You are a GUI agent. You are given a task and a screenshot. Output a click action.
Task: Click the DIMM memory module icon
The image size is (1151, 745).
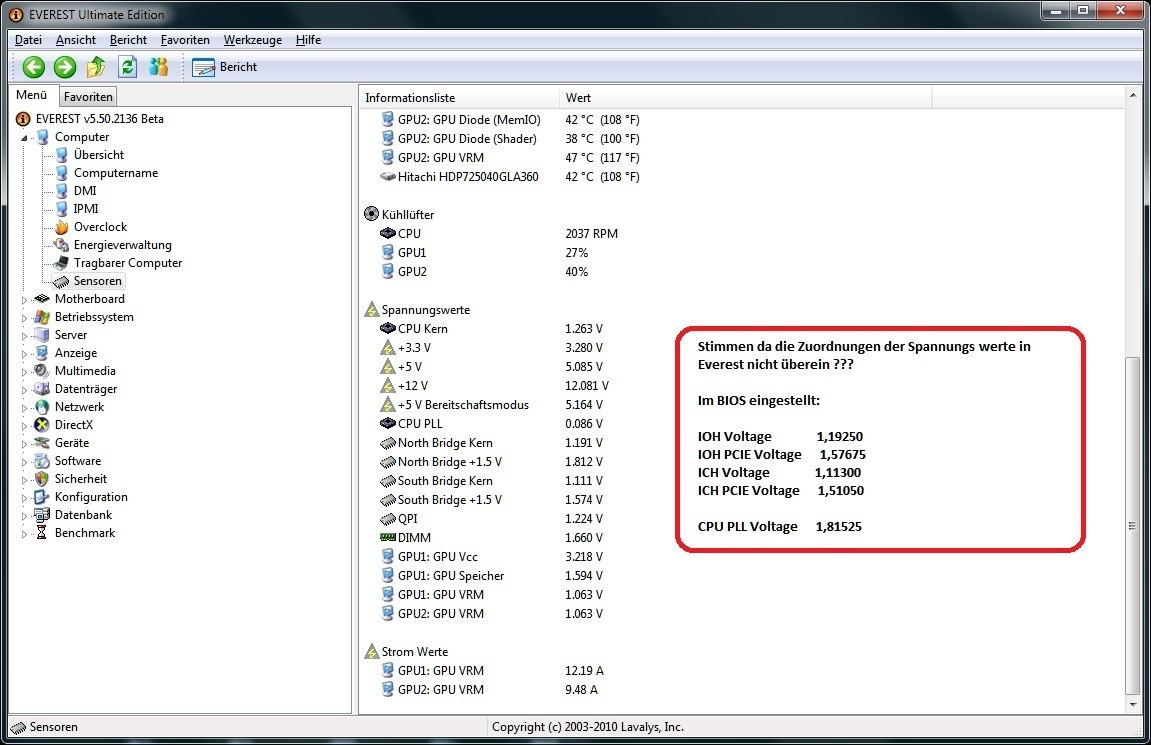(x=388, y=537)
